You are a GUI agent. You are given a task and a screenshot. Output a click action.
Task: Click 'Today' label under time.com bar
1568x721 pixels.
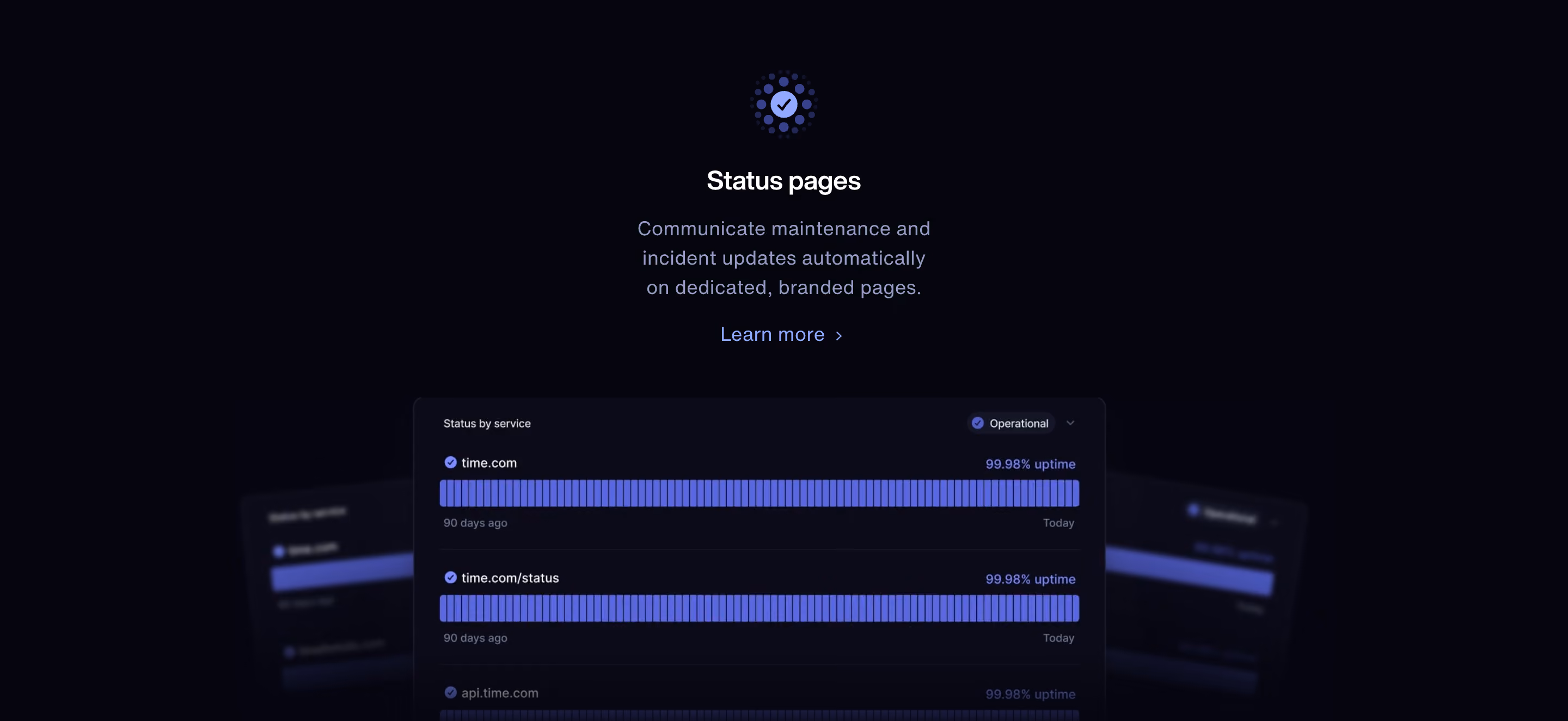click(1058, 523)
